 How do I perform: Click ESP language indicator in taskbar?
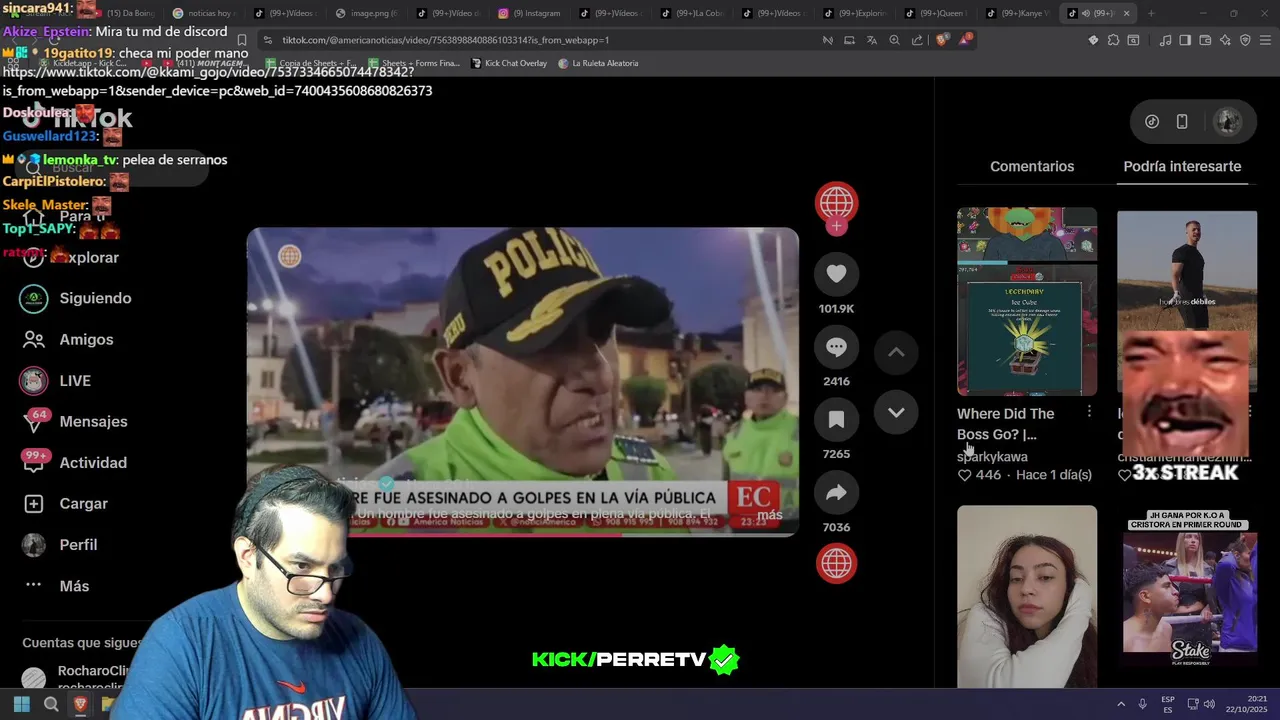(1168, 704)
